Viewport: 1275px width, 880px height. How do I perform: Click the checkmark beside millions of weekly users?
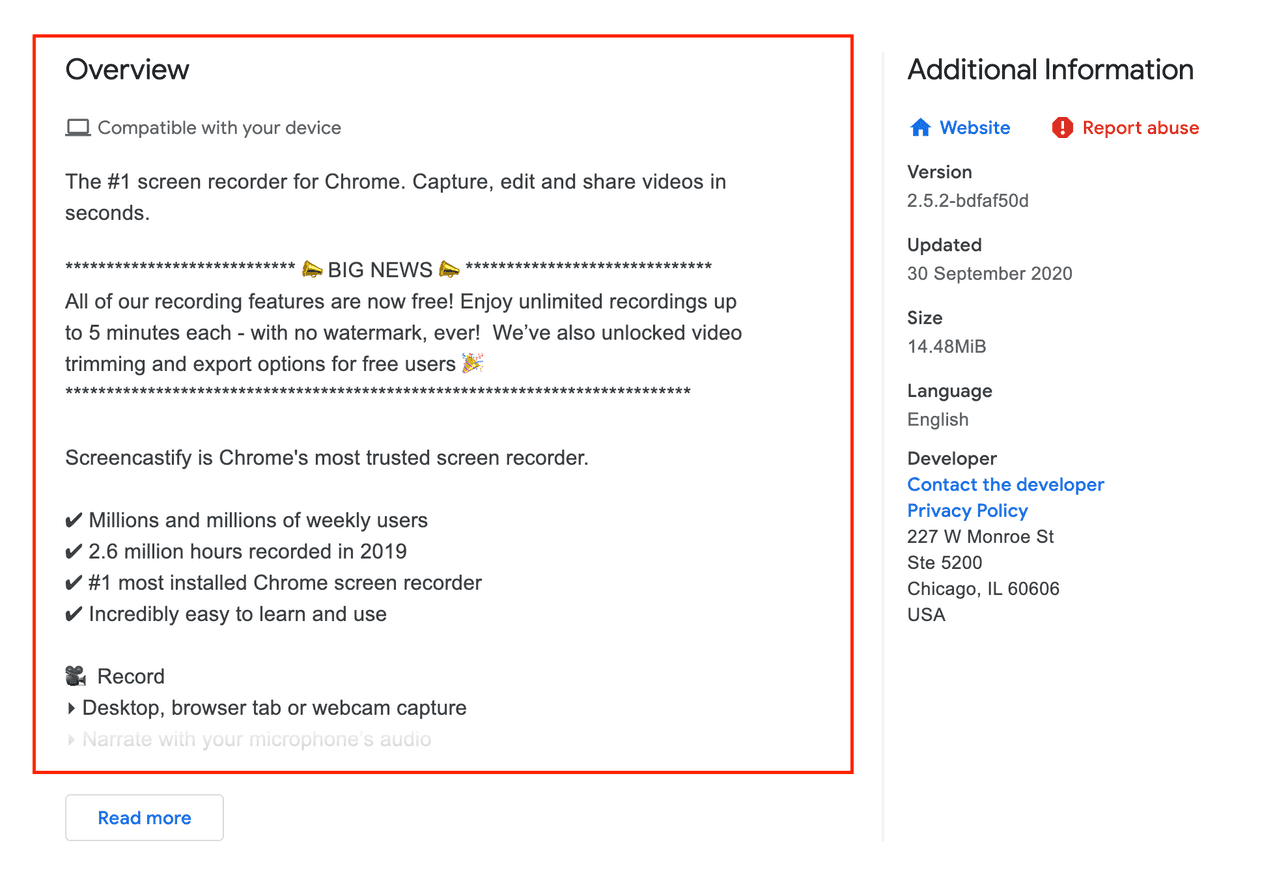(x=73, y=519)
